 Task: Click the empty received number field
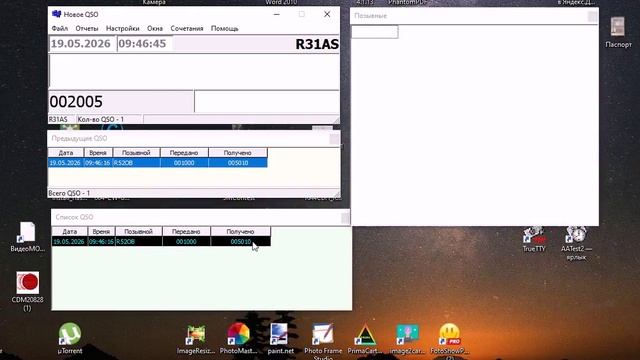coord(267,102)
